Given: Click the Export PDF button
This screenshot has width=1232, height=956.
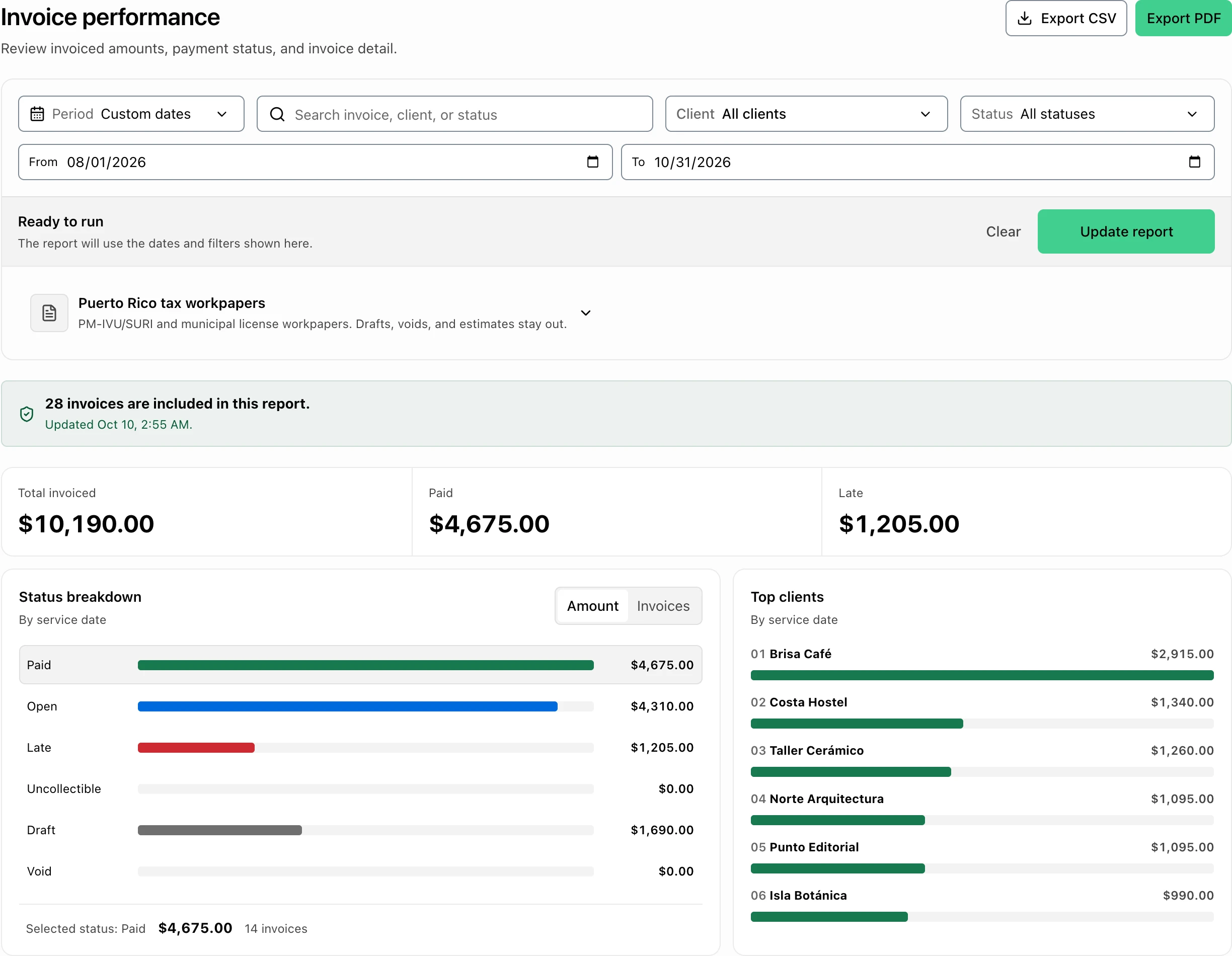Looking at the screenshot, I should [x=1183, y=19].
